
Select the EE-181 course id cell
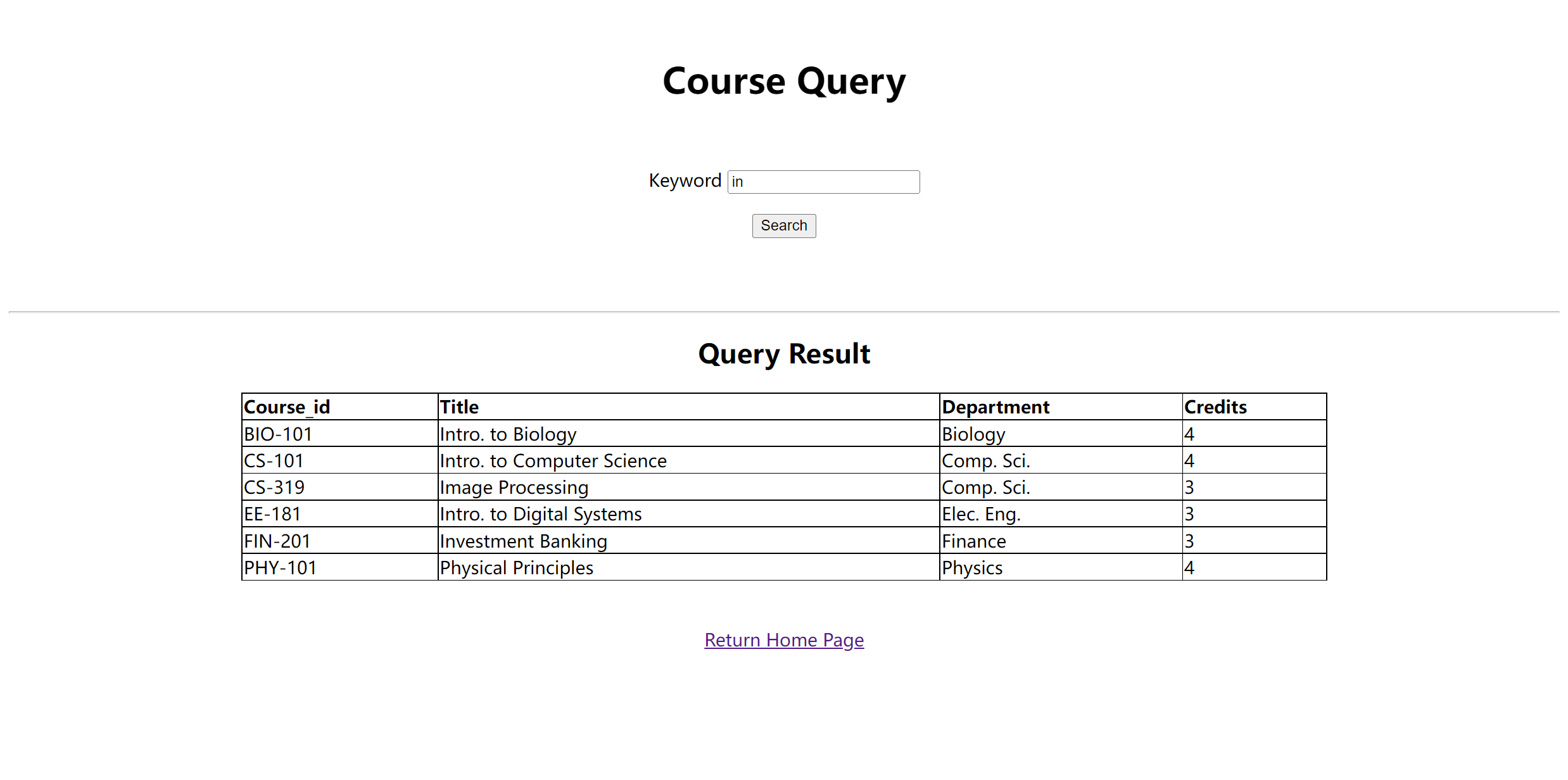click(272, 514)
